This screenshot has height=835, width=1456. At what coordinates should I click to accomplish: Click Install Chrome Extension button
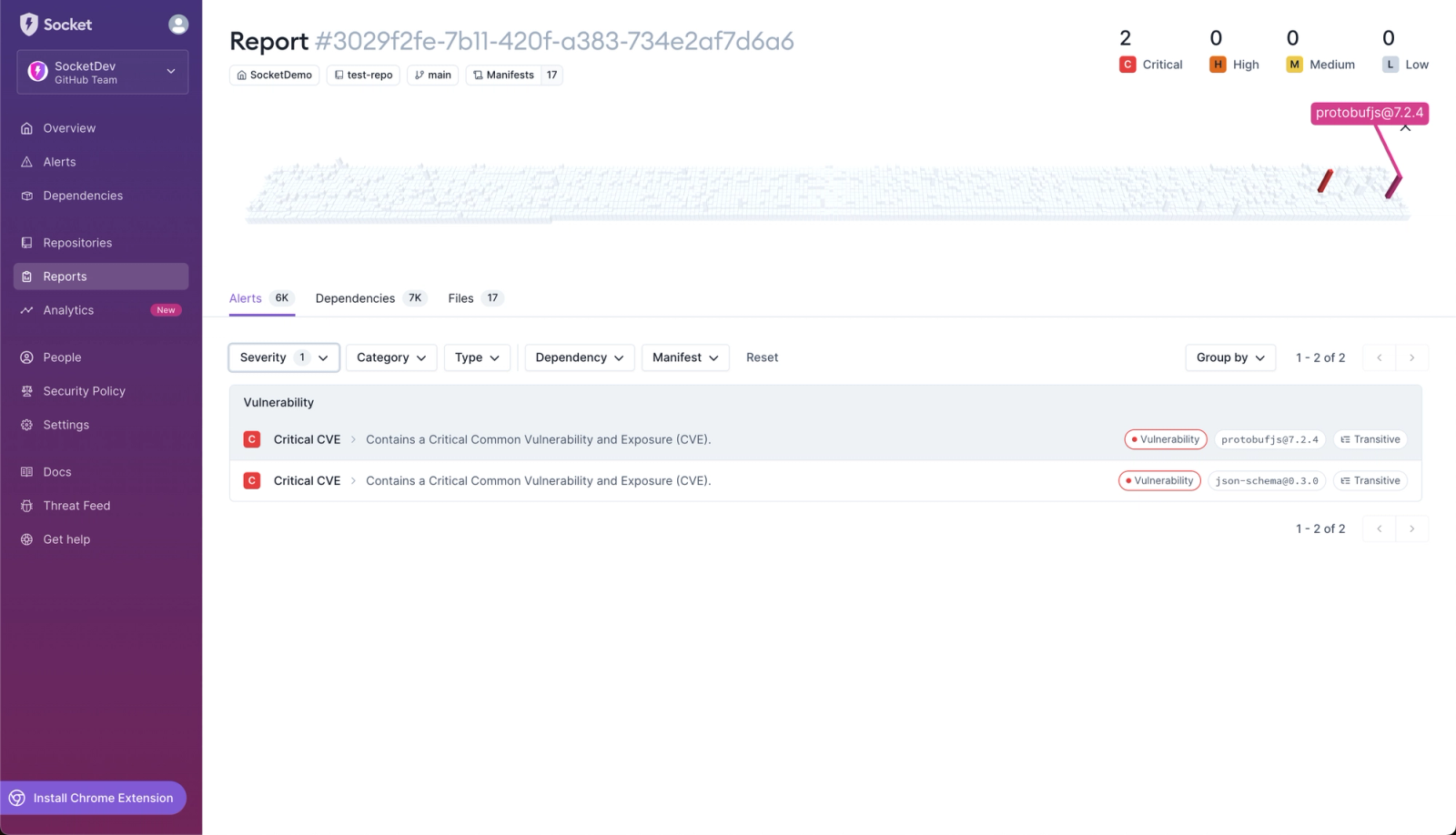[x=93, y=798]
